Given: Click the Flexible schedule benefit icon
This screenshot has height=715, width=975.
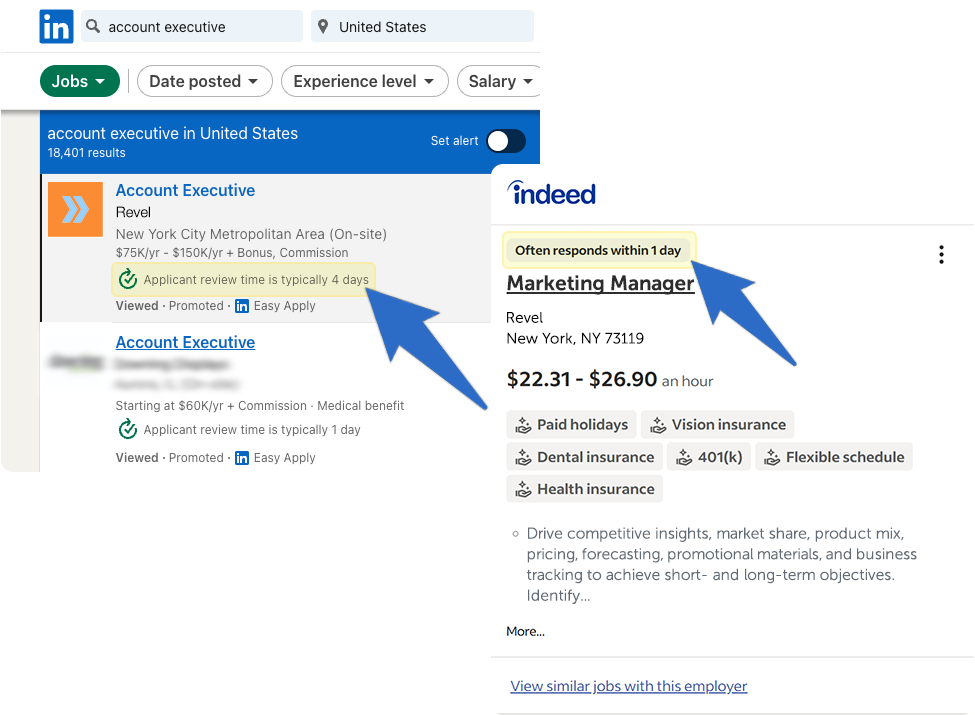Looking at the screenshot, I should tap(772, 458).
